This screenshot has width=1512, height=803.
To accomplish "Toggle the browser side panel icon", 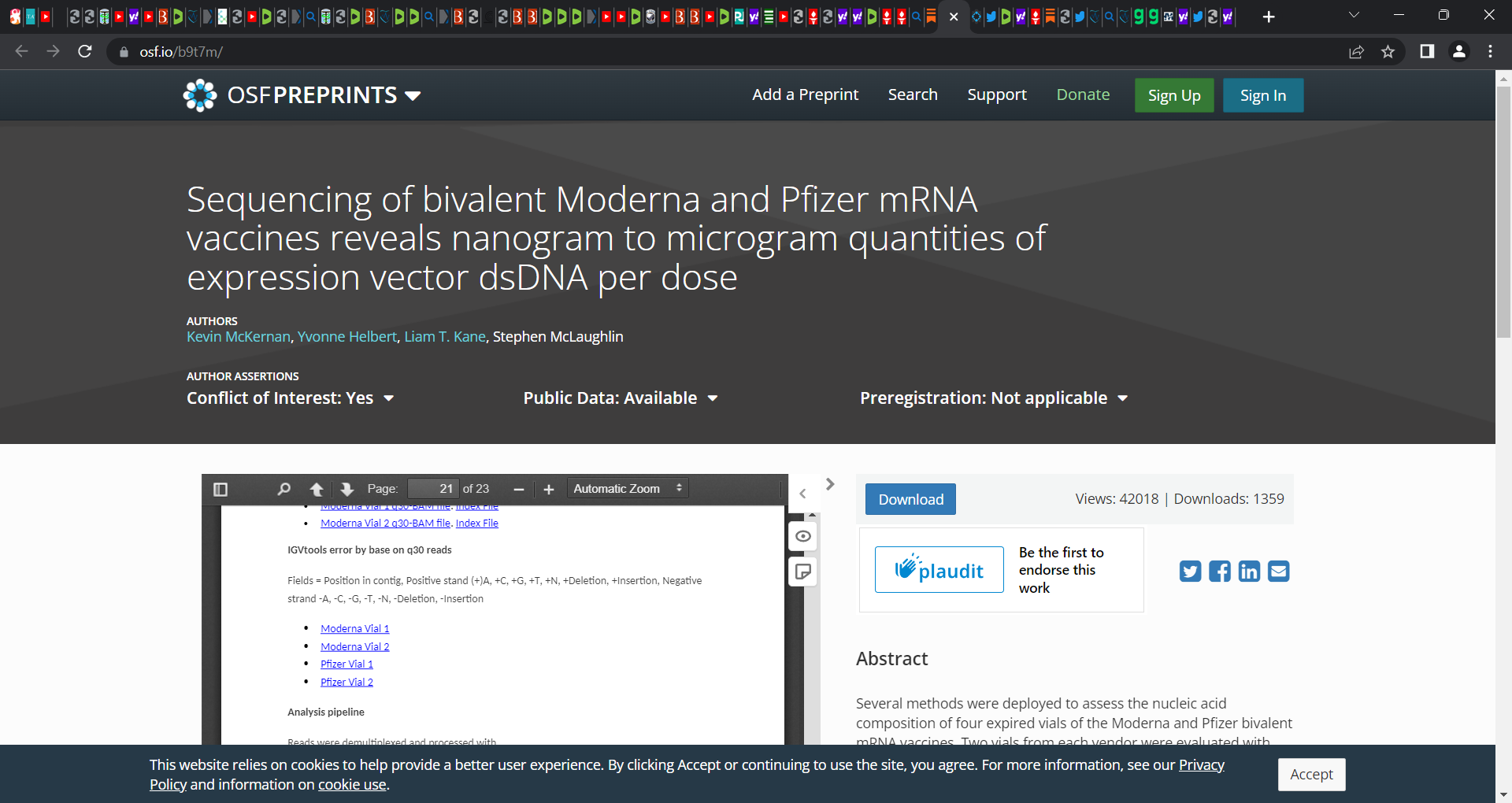I will [x=1427, y=51].
